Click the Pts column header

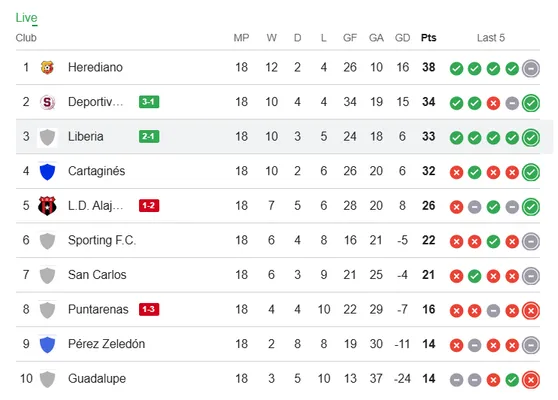point(428,38)
